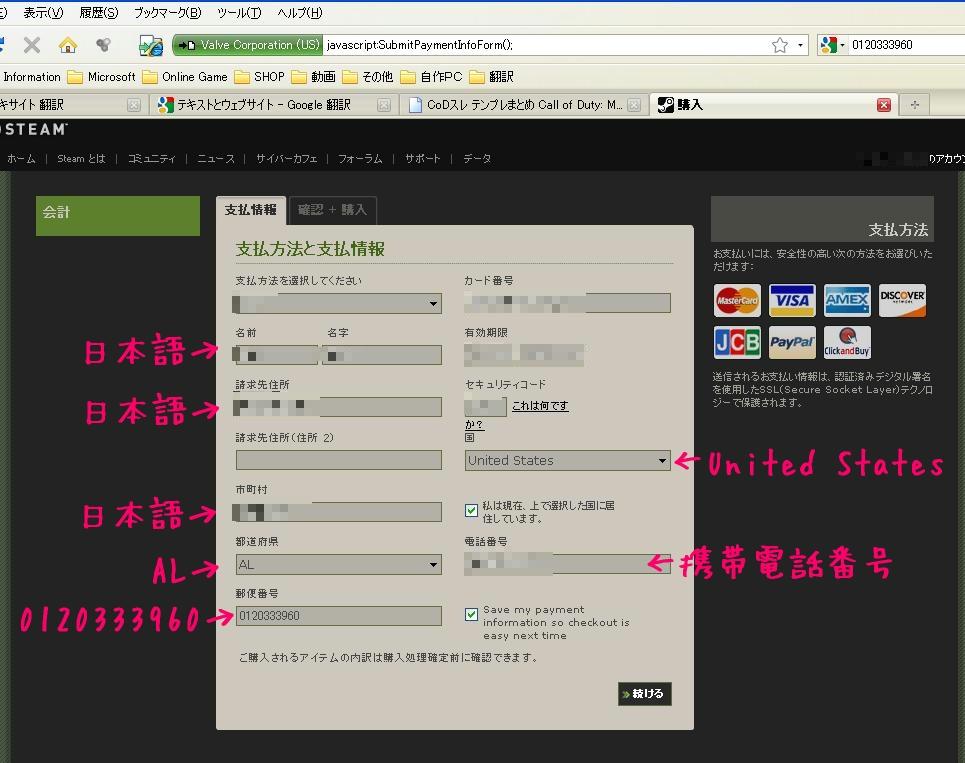Open the bookmark star dropdown arrow

click(799, 45)
